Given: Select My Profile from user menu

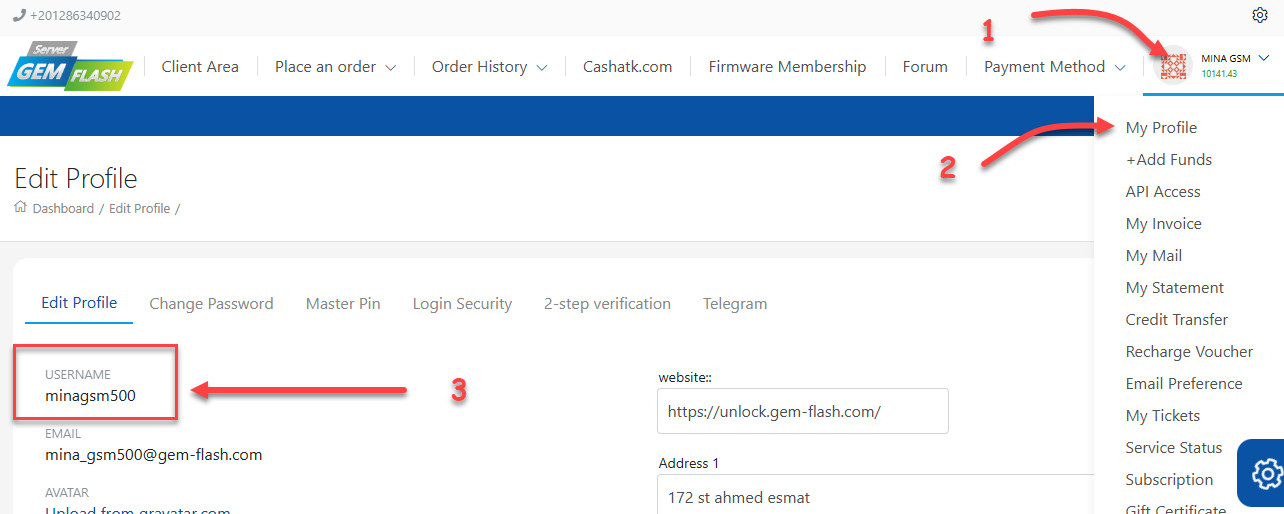Looking at the screenshot, I should [x=1161, y=128].
